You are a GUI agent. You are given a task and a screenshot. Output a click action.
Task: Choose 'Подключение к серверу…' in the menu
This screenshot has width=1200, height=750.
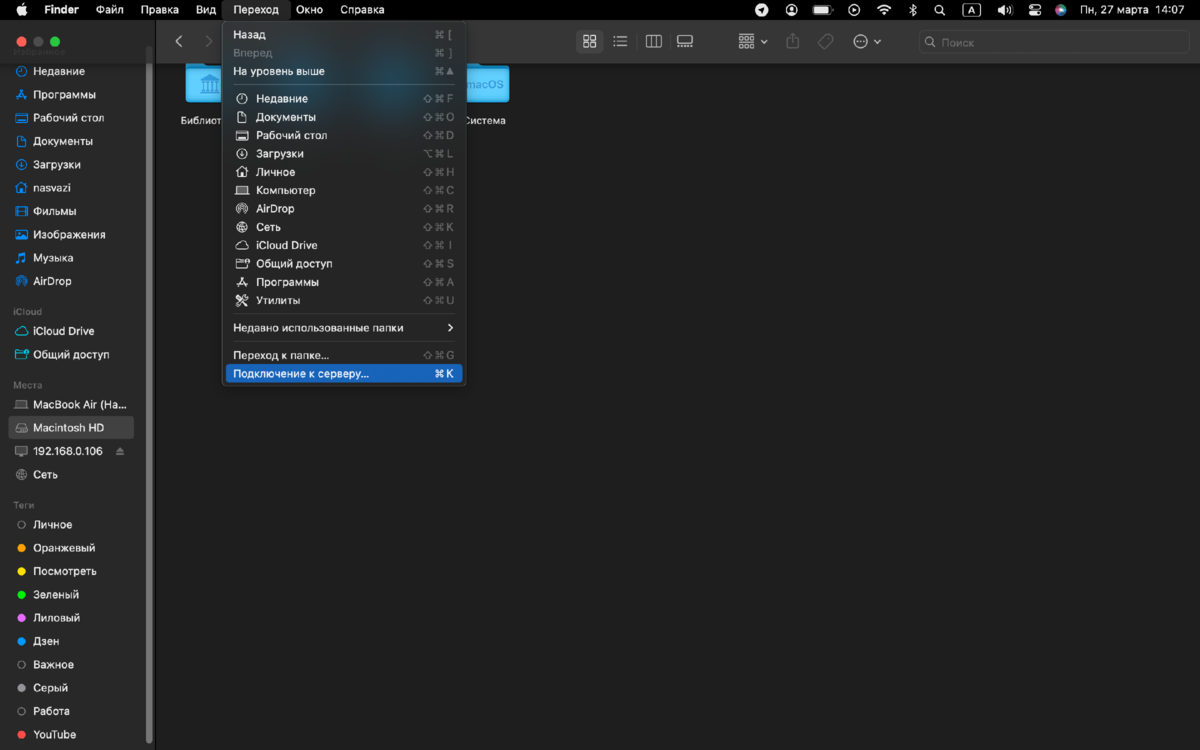point(343,374)
